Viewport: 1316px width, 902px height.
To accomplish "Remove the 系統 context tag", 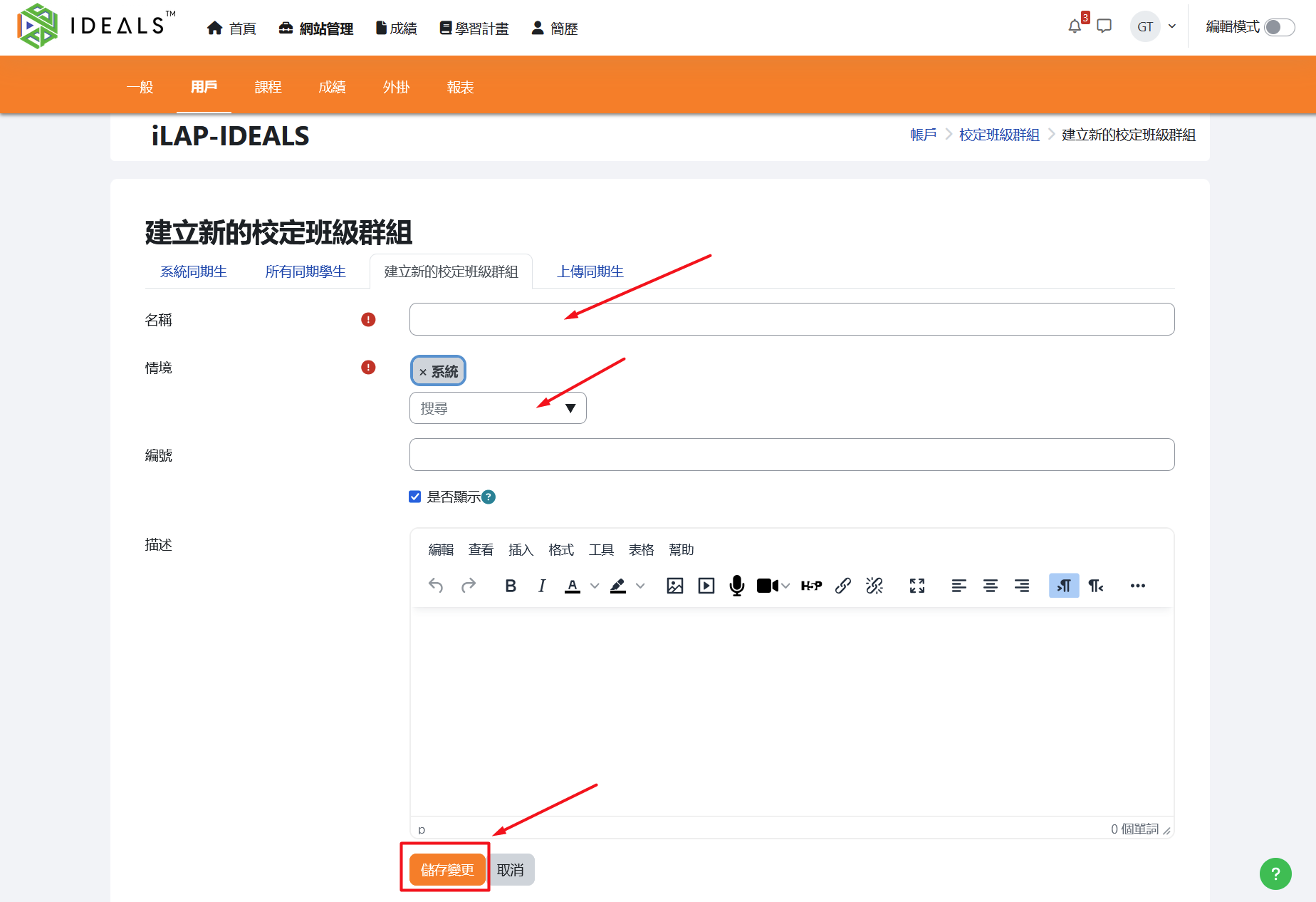I will click(423, 372).
